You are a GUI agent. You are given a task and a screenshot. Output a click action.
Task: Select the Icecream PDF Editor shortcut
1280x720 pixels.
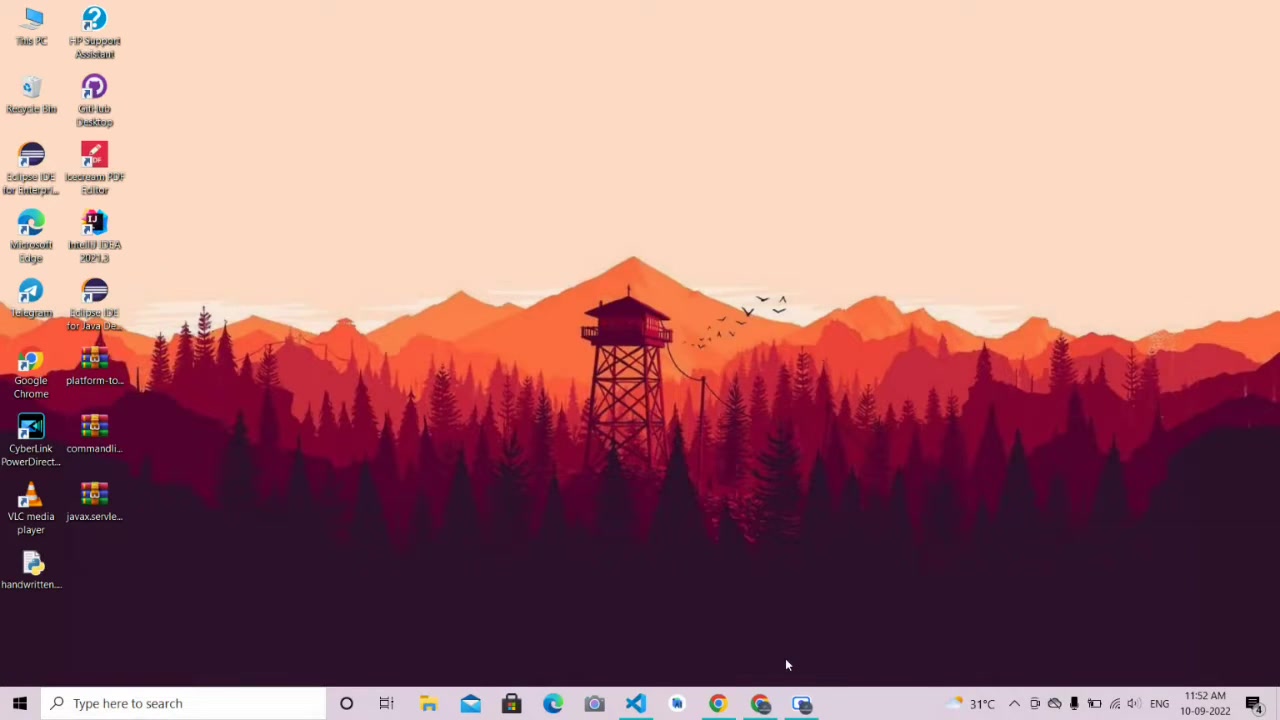tap(94, 169)
